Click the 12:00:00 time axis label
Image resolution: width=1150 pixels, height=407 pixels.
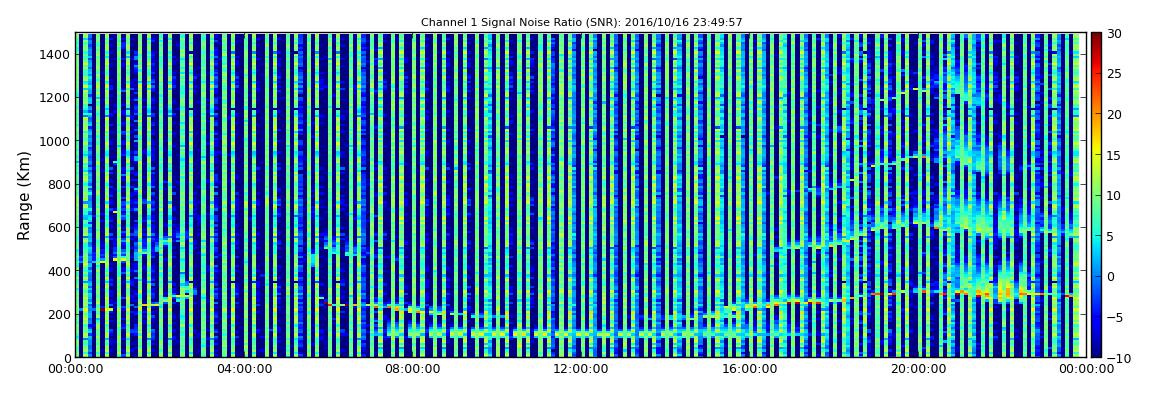(579, 370)
